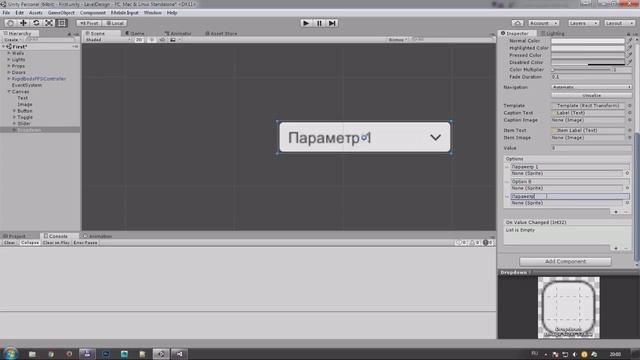This screenshot has height=360, width=640.
Task: Toggle Local/Global handle rotation
Action: point(115,23)
